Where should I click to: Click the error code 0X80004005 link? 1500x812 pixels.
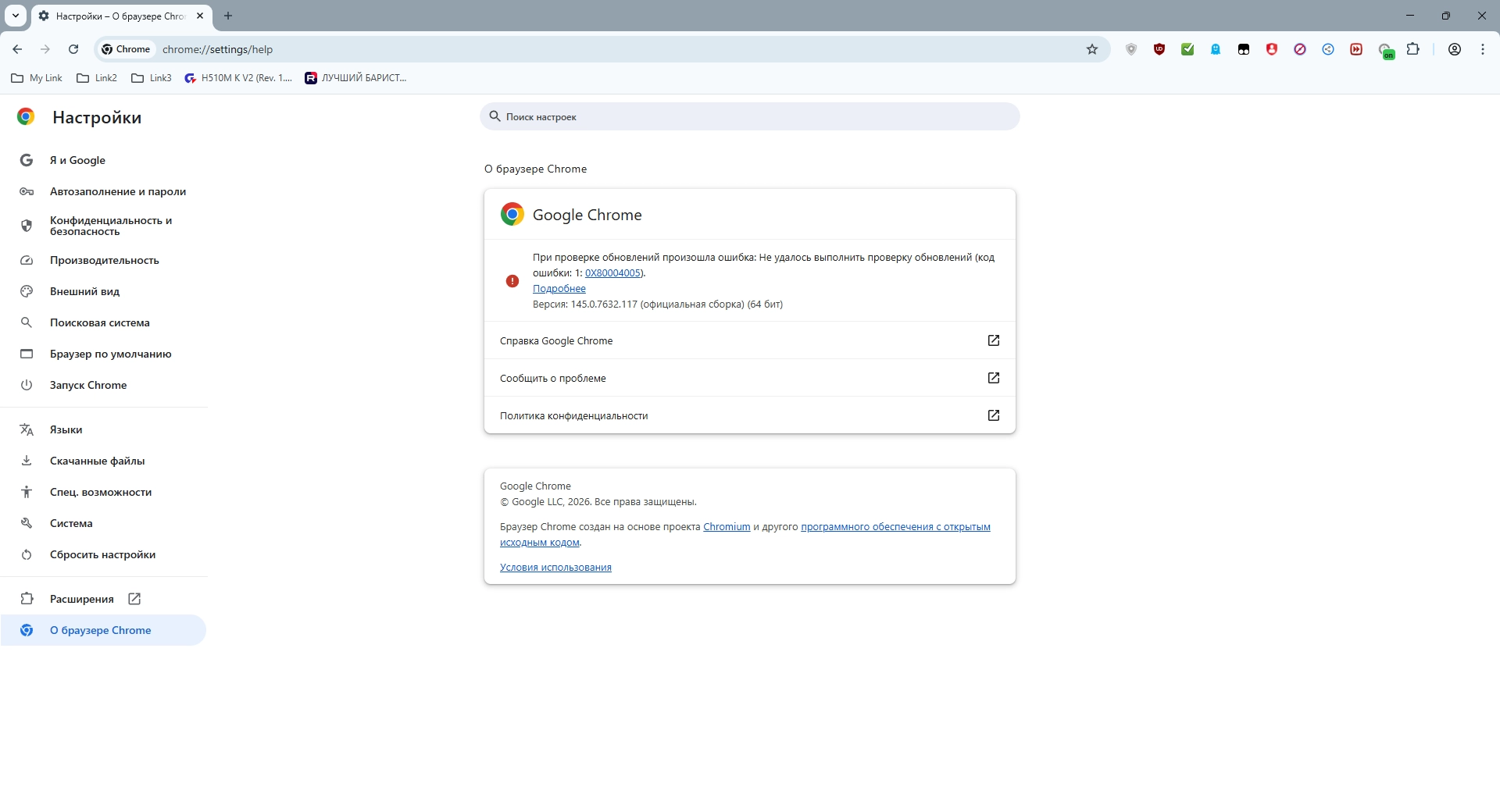click(613, 273)
